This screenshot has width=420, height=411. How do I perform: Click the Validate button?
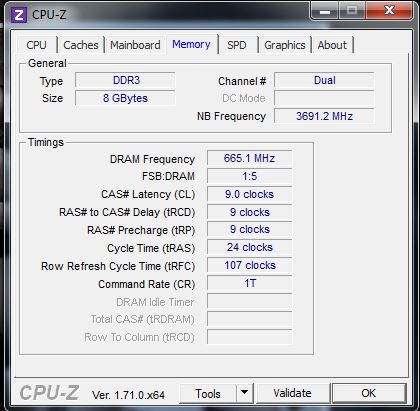point(292,393)
